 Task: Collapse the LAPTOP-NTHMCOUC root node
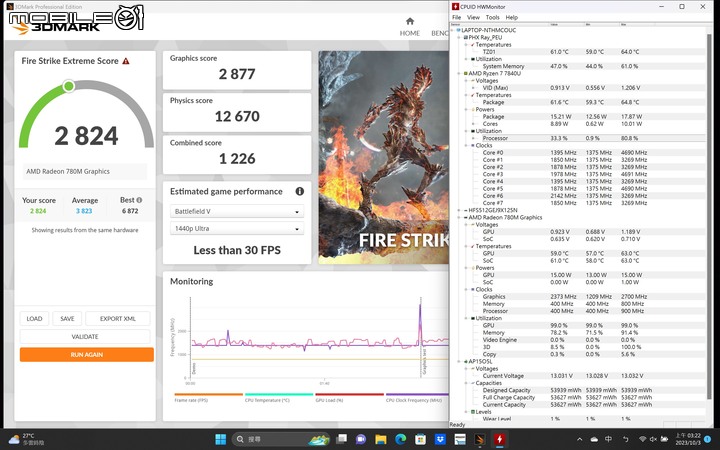coord(452,30)
